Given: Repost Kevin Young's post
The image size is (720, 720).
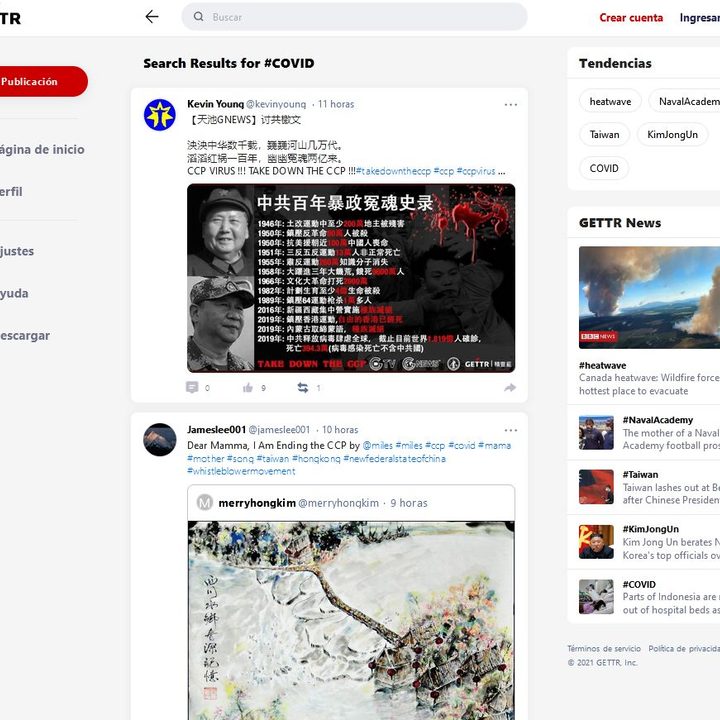Looking at the screenshot, I should [x=302, y=388].
